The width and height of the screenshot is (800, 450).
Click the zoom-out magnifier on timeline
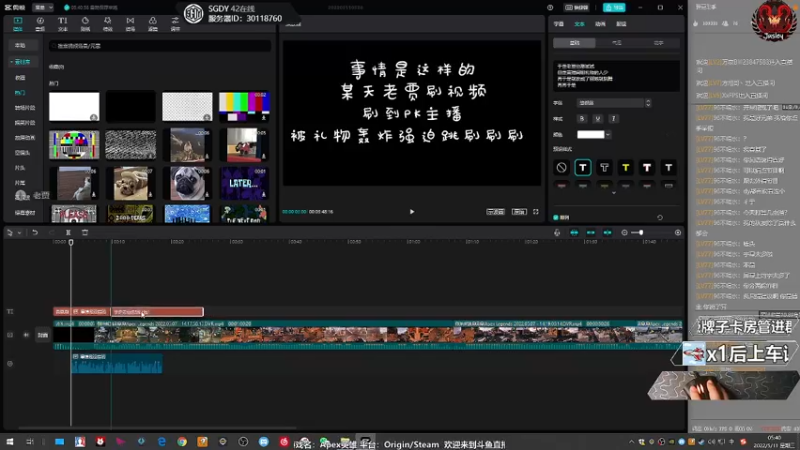click(x=624, y=233)
